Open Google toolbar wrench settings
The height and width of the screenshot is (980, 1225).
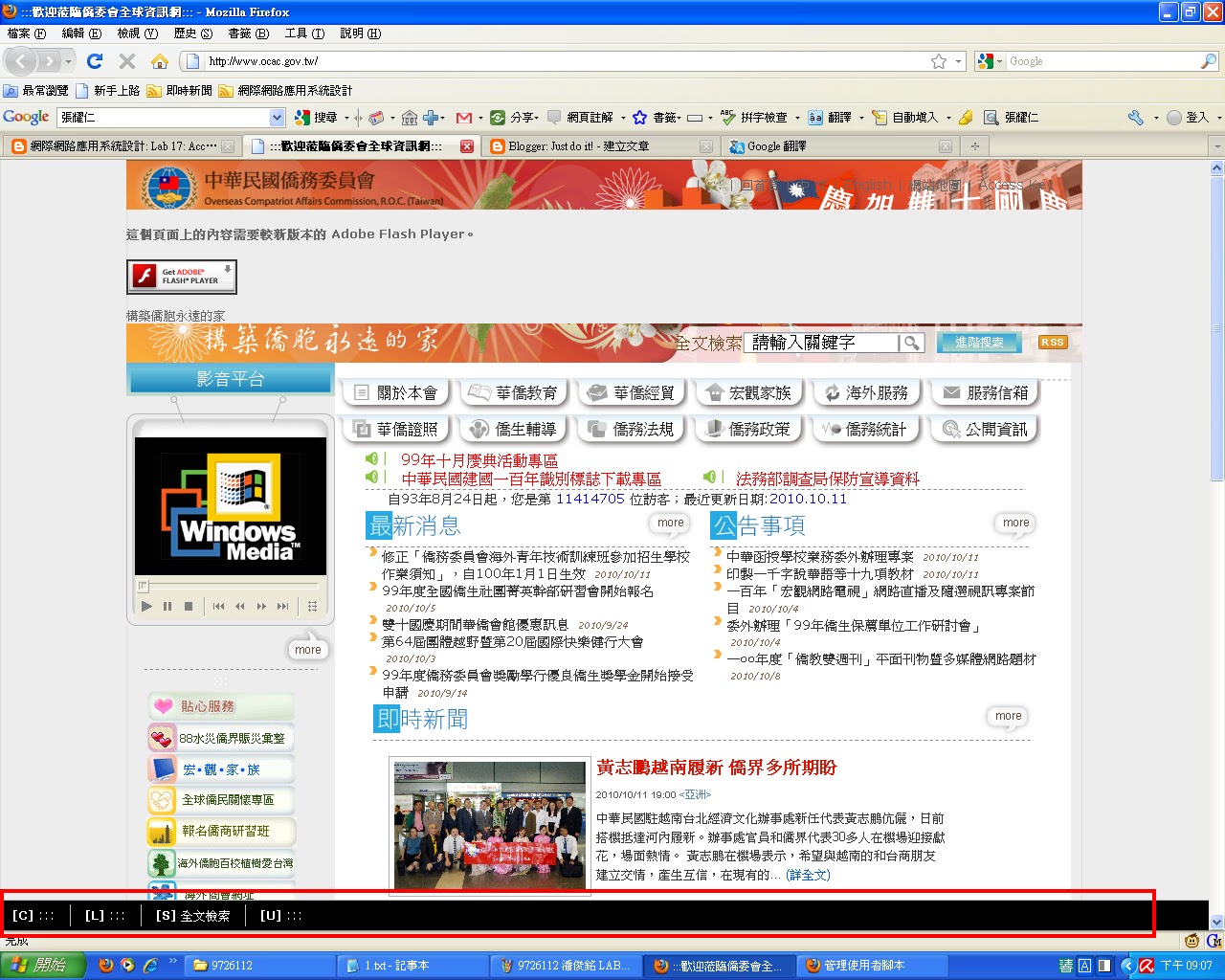[x=1136, y=118]
